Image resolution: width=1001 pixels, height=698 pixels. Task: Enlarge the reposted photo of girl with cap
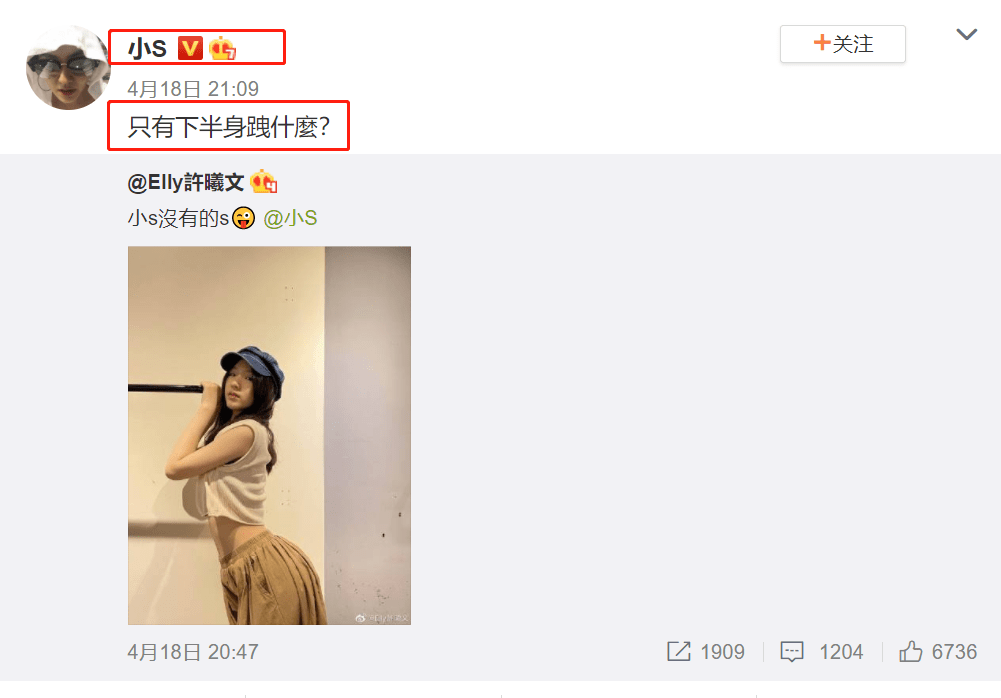(269, 436)
